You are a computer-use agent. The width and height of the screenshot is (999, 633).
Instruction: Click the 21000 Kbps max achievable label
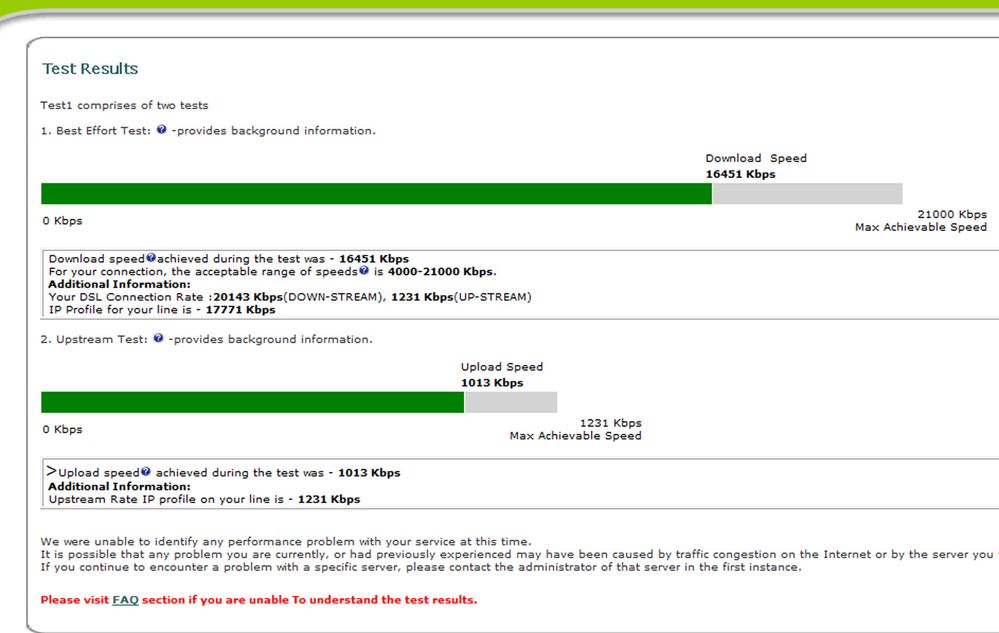952,215
